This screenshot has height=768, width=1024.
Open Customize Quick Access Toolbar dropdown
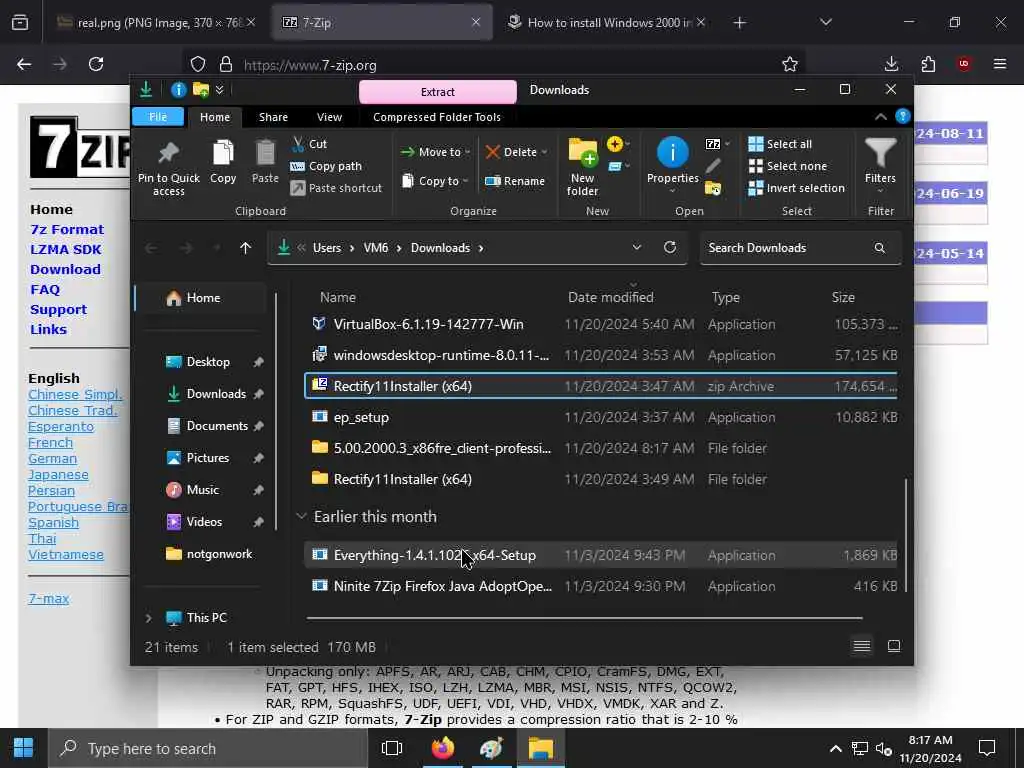pyautogui.click(x=219, y=89)
